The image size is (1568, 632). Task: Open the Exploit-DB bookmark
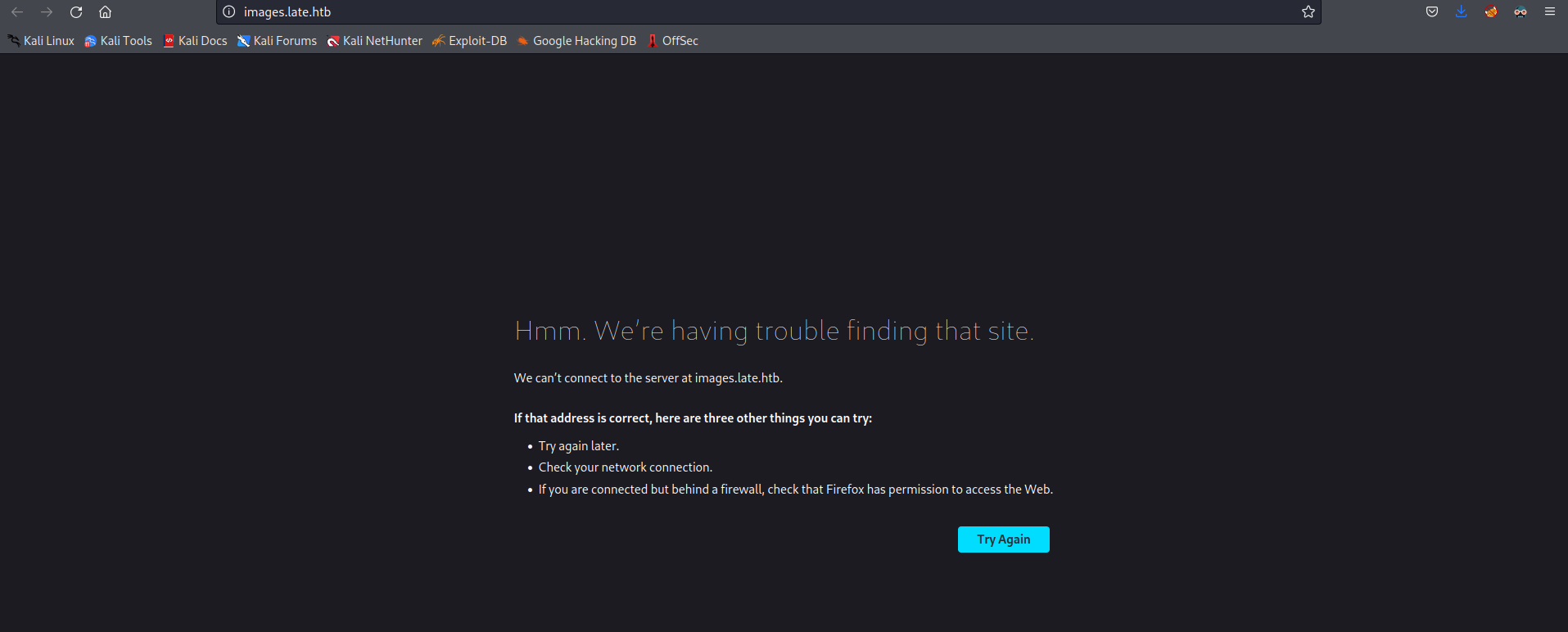tap(469, 41)
